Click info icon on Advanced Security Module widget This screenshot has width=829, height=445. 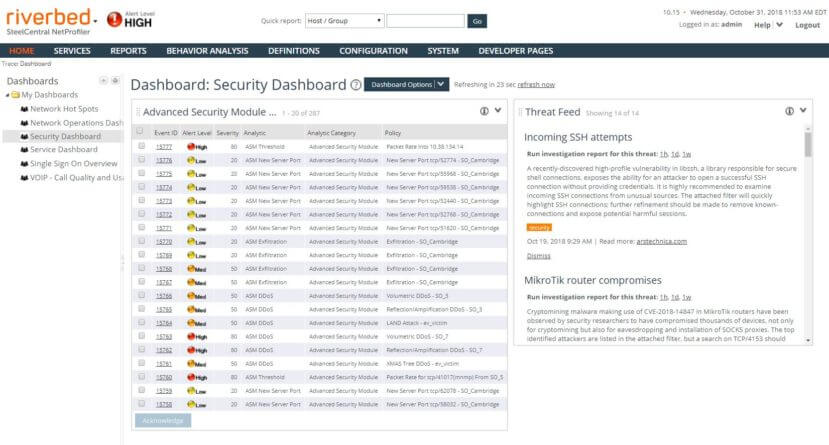[x=484, y=111]
